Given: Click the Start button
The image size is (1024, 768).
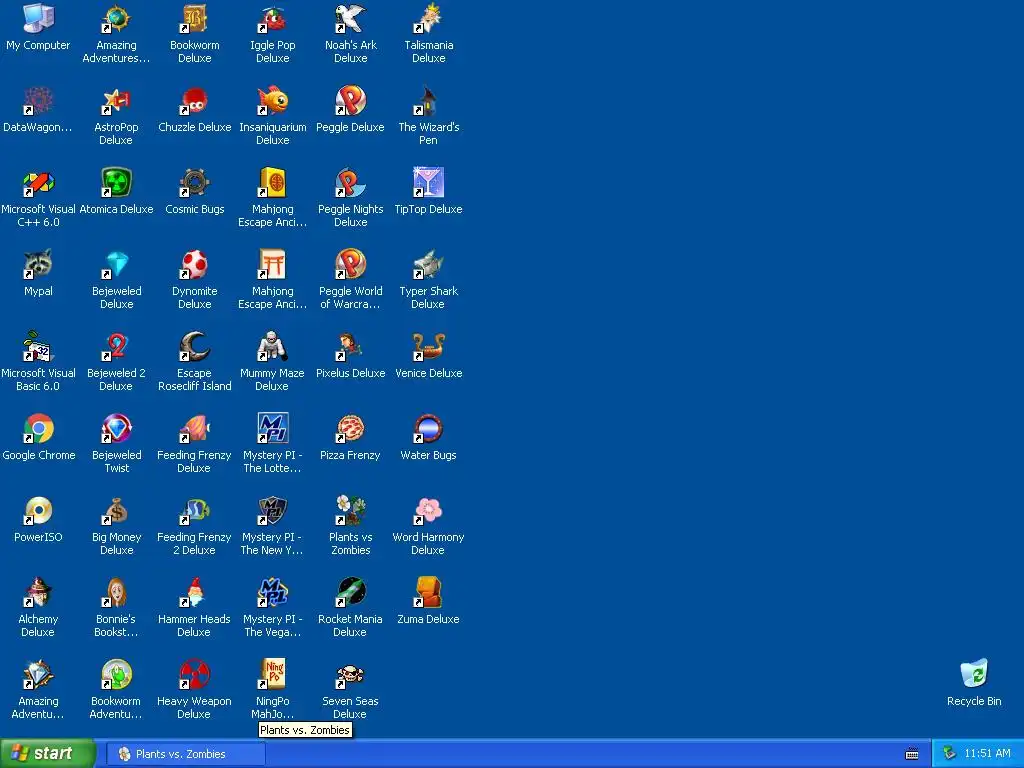Looking at the screenshot, I should pyautogui.click(x=47, y=754).
